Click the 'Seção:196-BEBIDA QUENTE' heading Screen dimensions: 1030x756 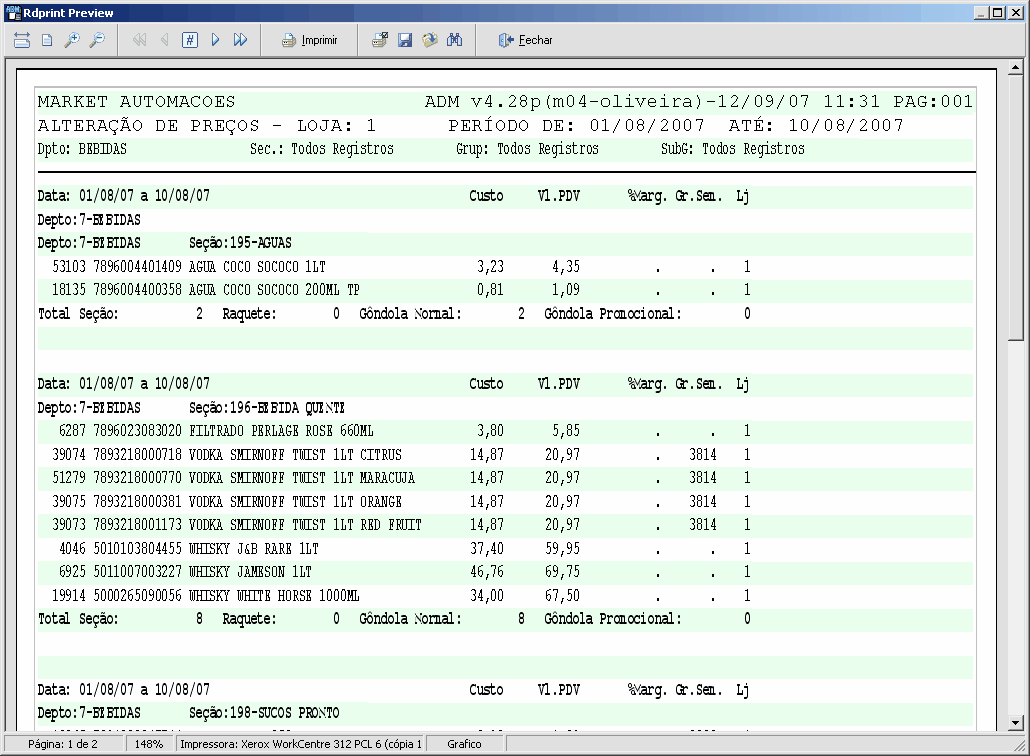coord(267,408)
